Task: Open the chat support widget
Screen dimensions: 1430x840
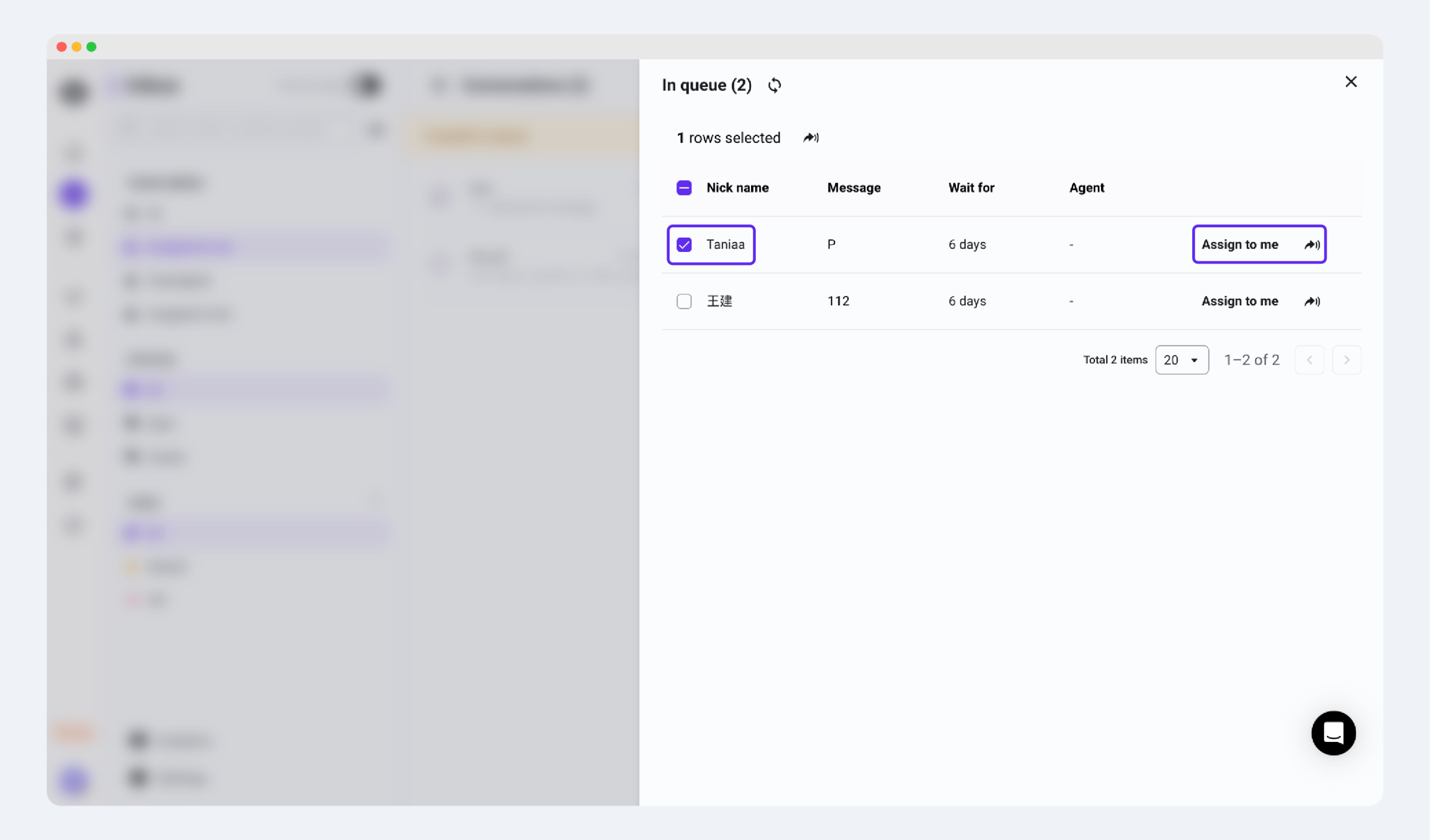Action: point(1333,733)
